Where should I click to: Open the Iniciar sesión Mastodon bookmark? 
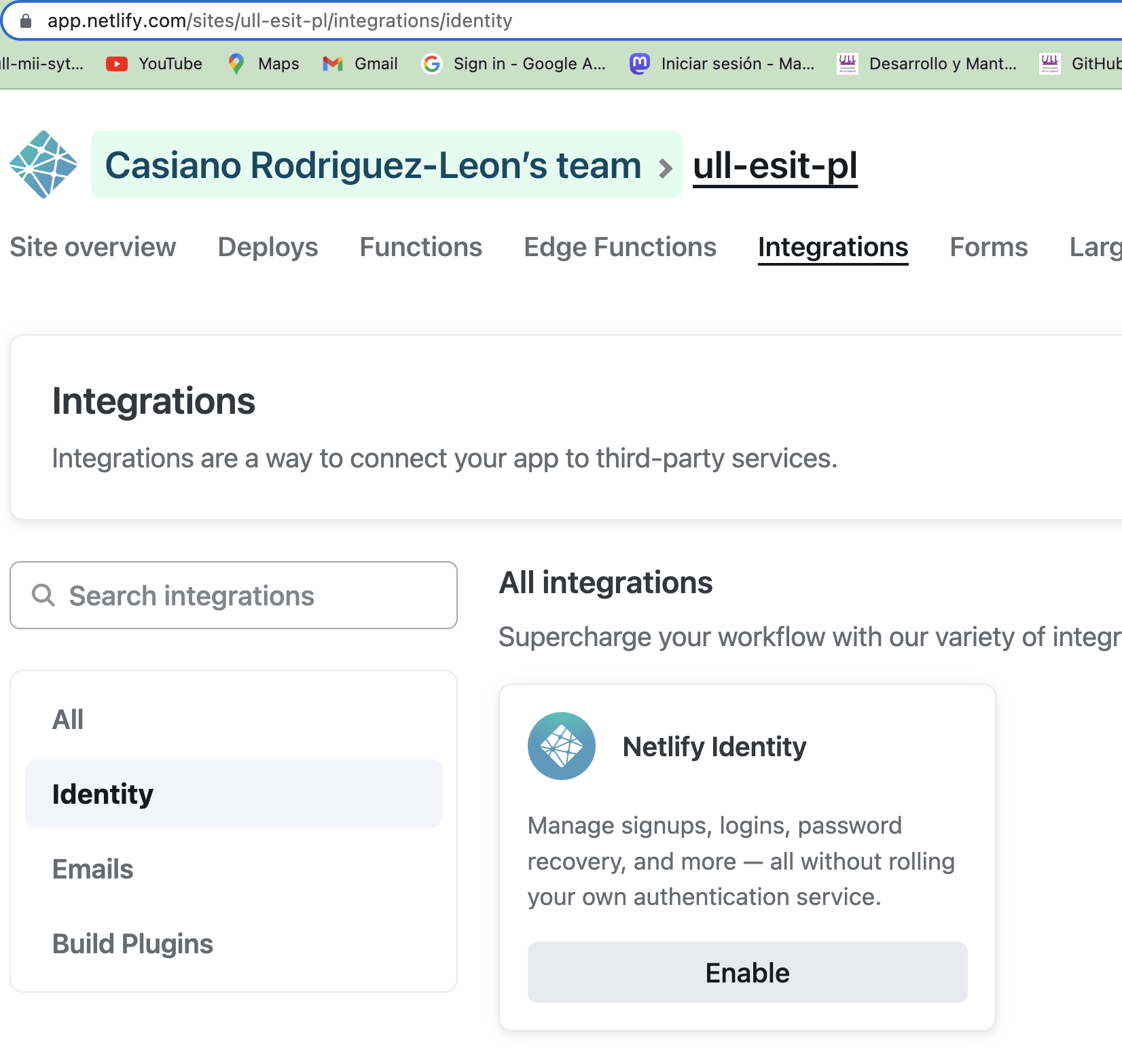click(x=722, y=64)
